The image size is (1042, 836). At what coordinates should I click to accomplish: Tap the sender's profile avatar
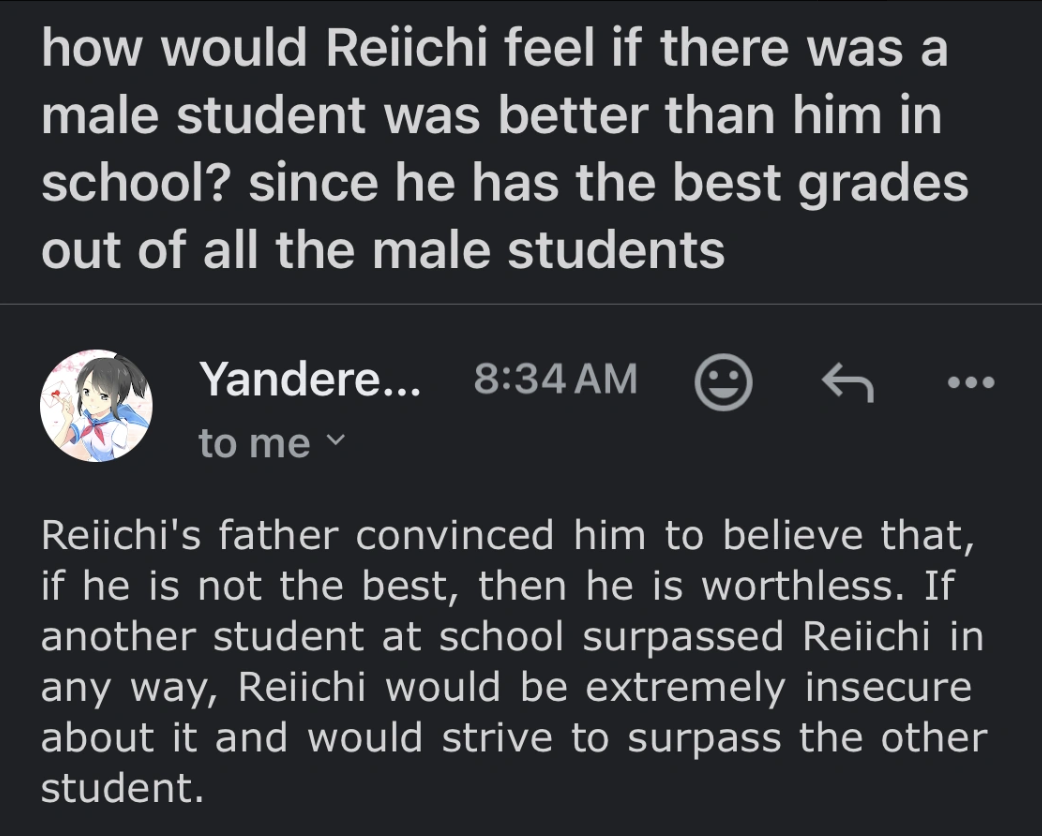[94, 406]
